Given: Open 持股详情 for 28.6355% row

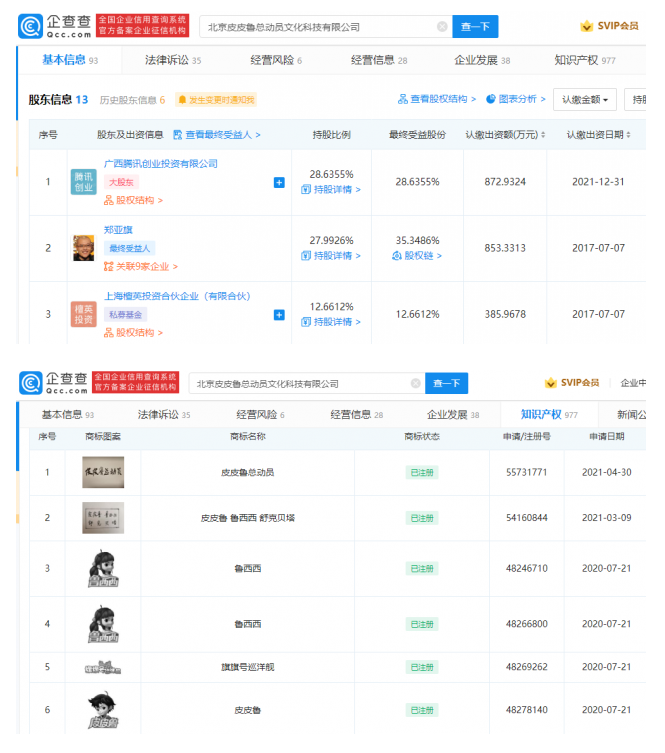Looking at the screenshot, I should (x=331, y=190).
